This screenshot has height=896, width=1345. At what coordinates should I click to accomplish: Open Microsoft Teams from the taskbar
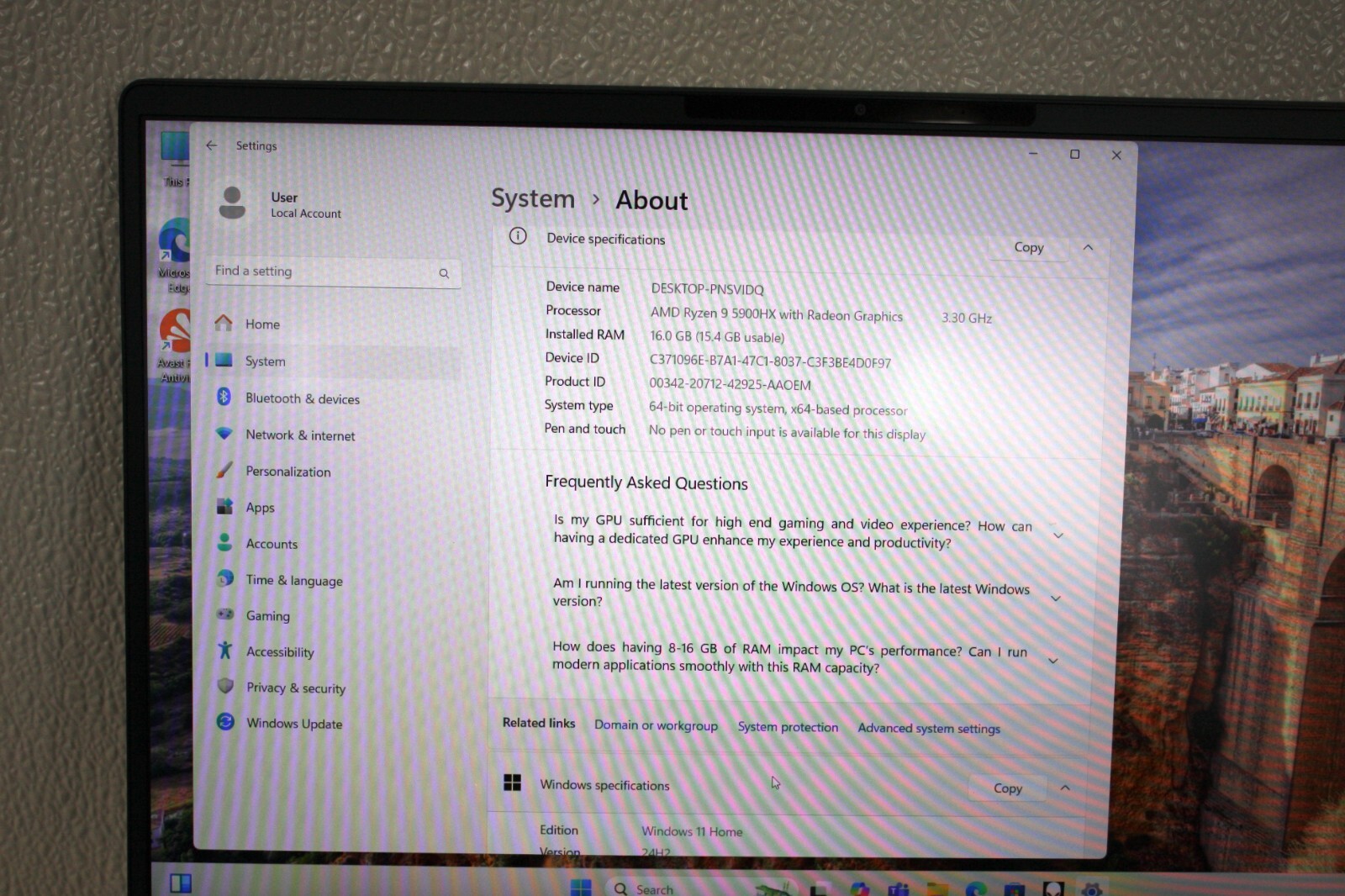(898, 889)
